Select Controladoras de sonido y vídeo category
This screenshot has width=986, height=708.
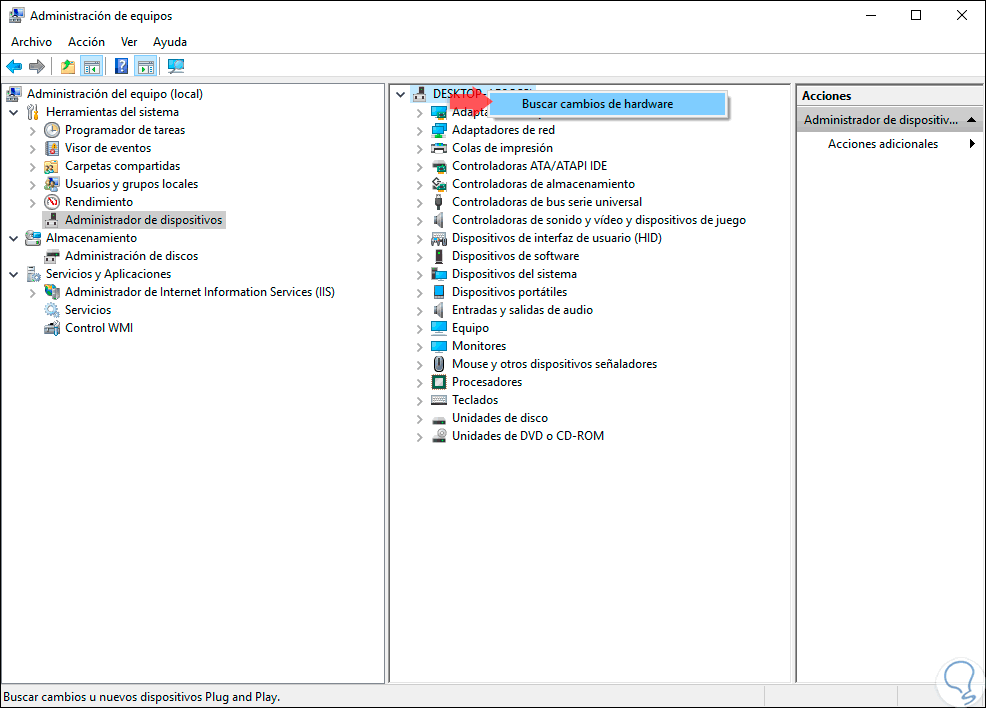599,220
